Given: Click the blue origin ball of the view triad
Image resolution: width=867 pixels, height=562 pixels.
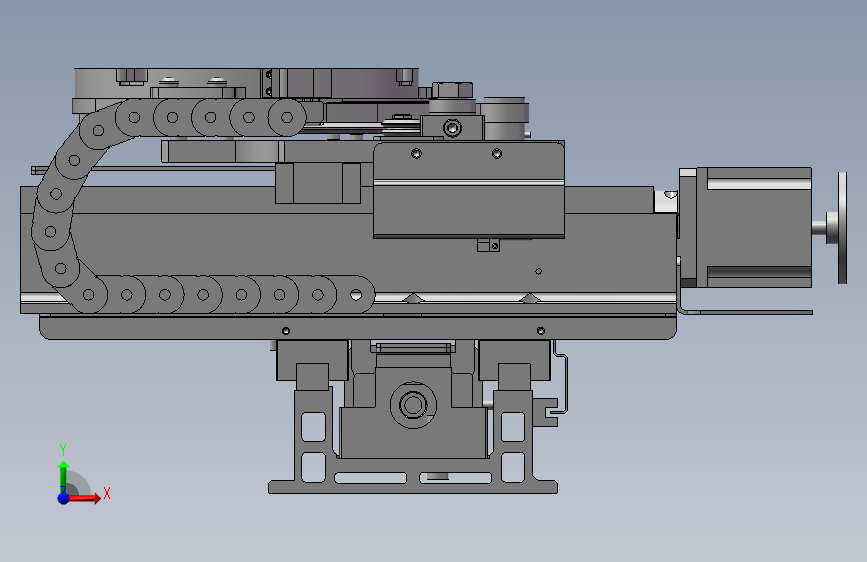Looking at the screenshot, I should tap(64, 498).
